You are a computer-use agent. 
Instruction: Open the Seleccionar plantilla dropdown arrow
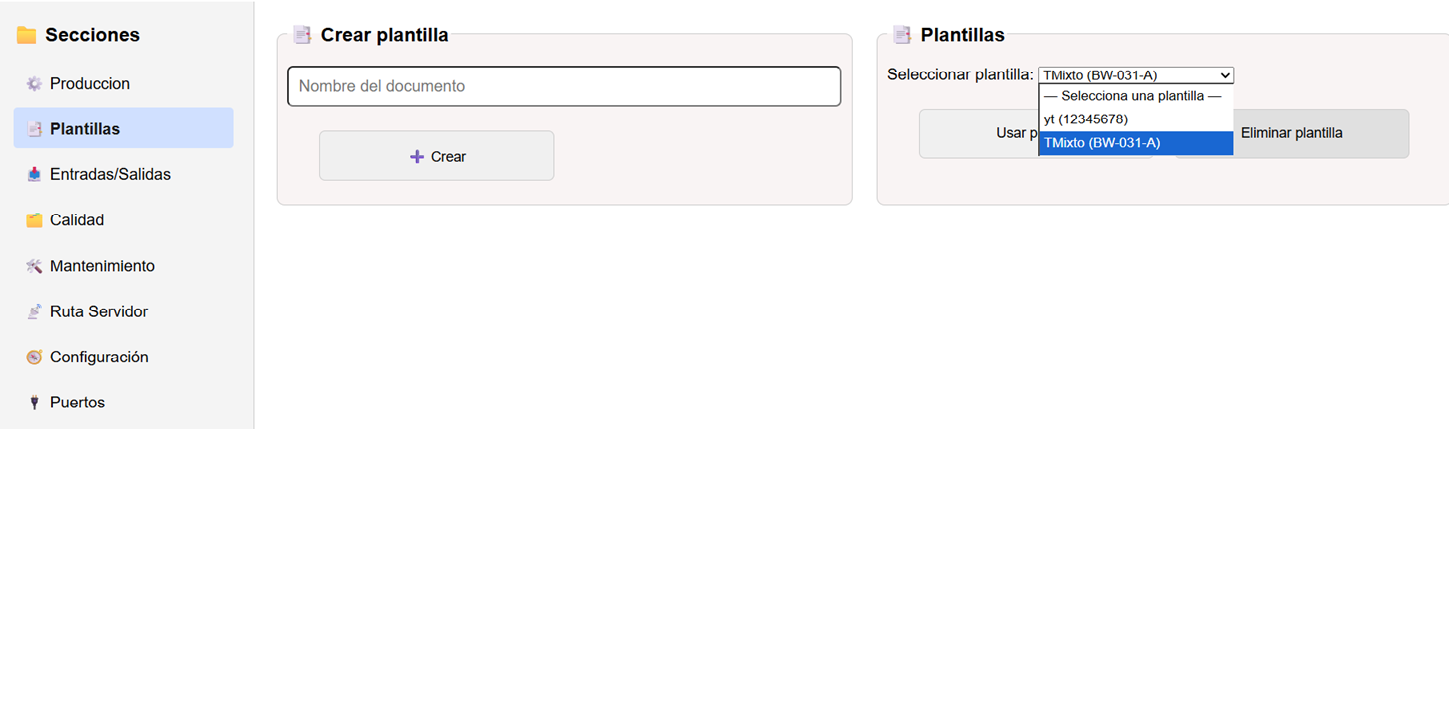pos(1224,74)
